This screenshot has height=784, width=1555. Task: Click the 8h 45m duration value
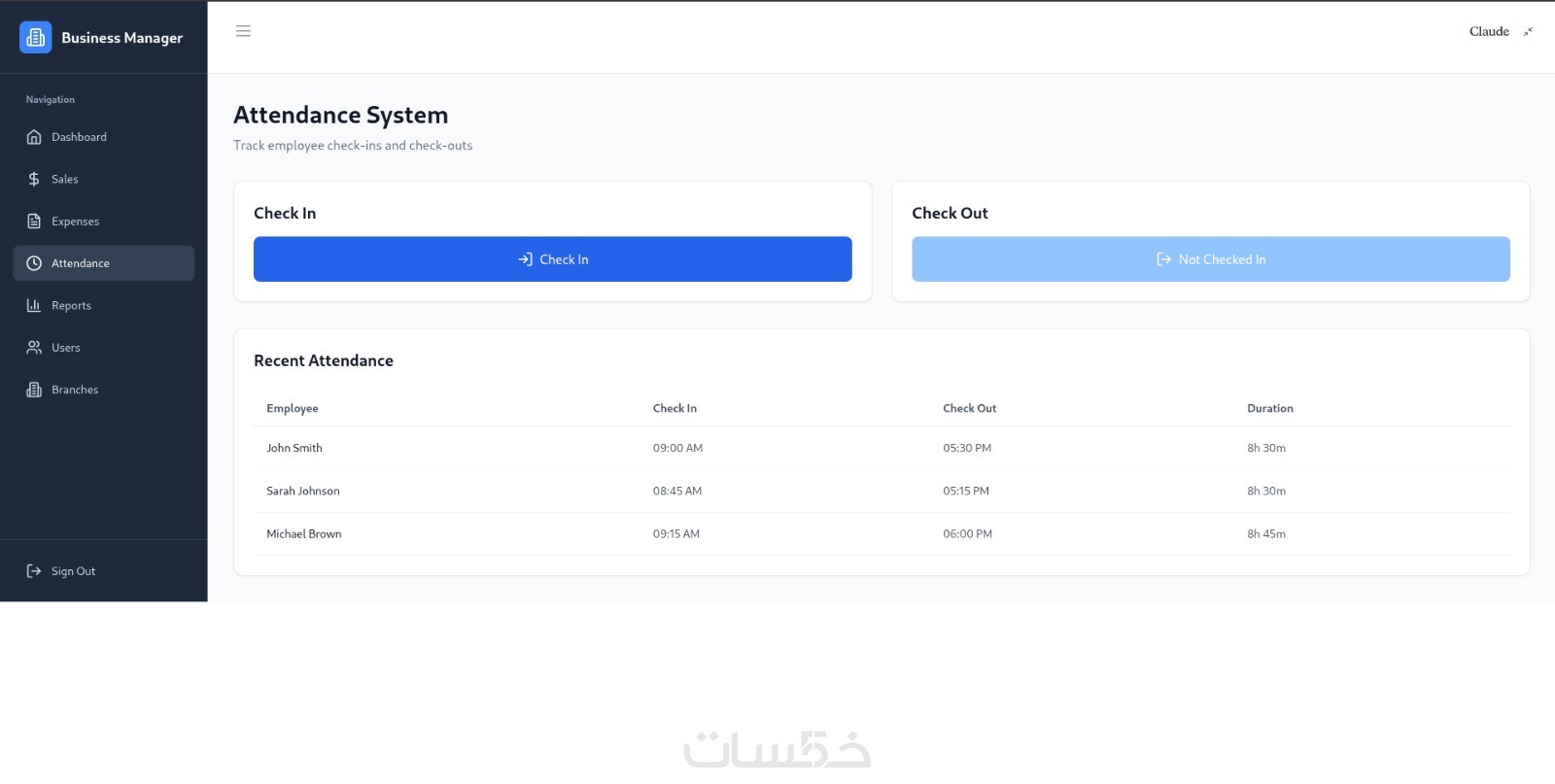tap(1266, 533)
